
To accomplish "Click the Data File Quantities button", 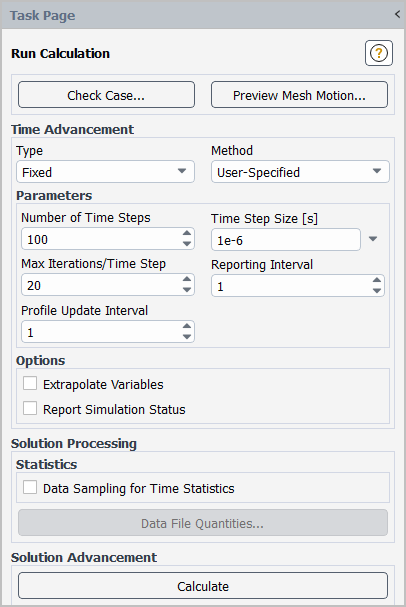I will tap(203, 523).
